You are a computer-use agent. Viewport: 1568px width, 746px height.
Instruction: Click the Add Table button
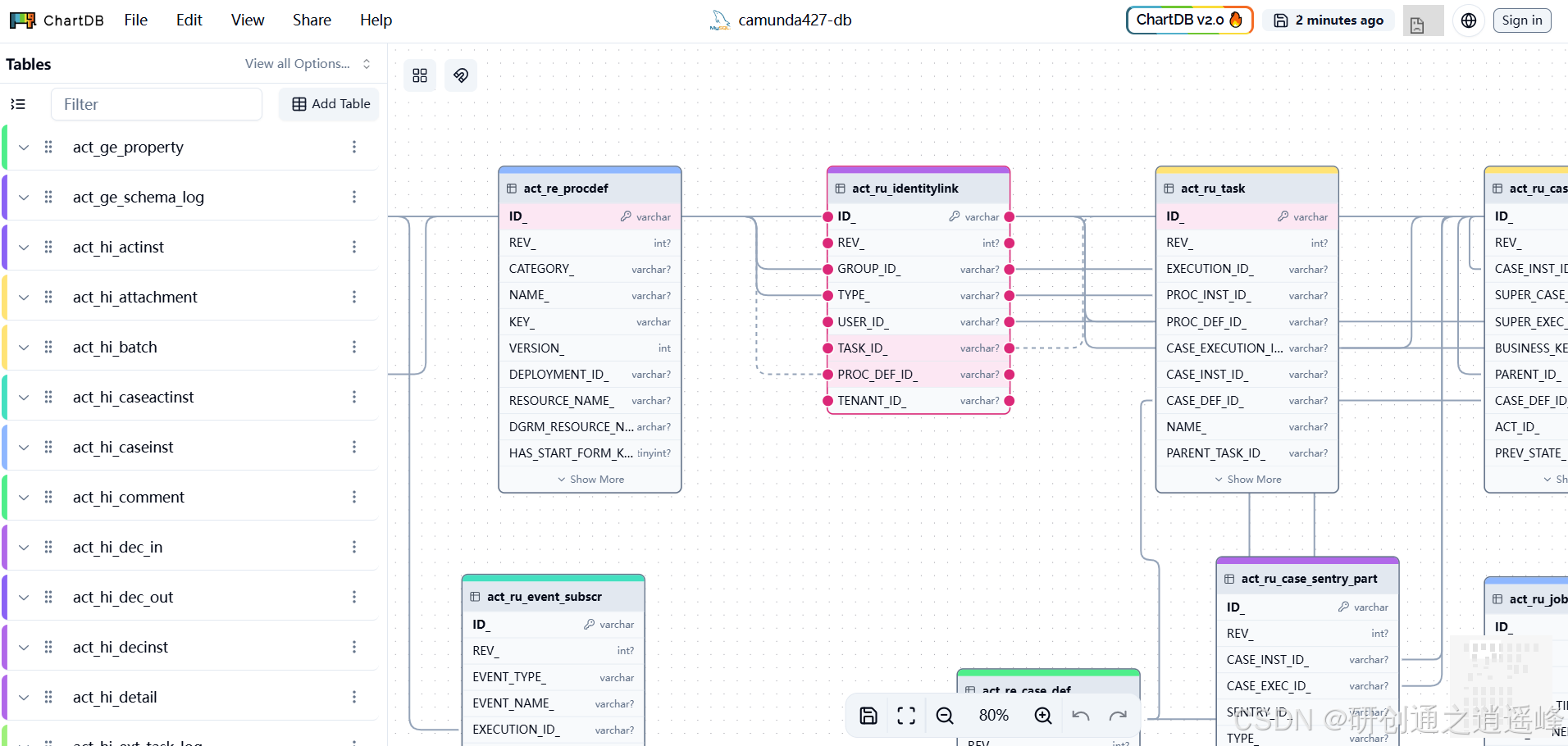click(329, 104)
